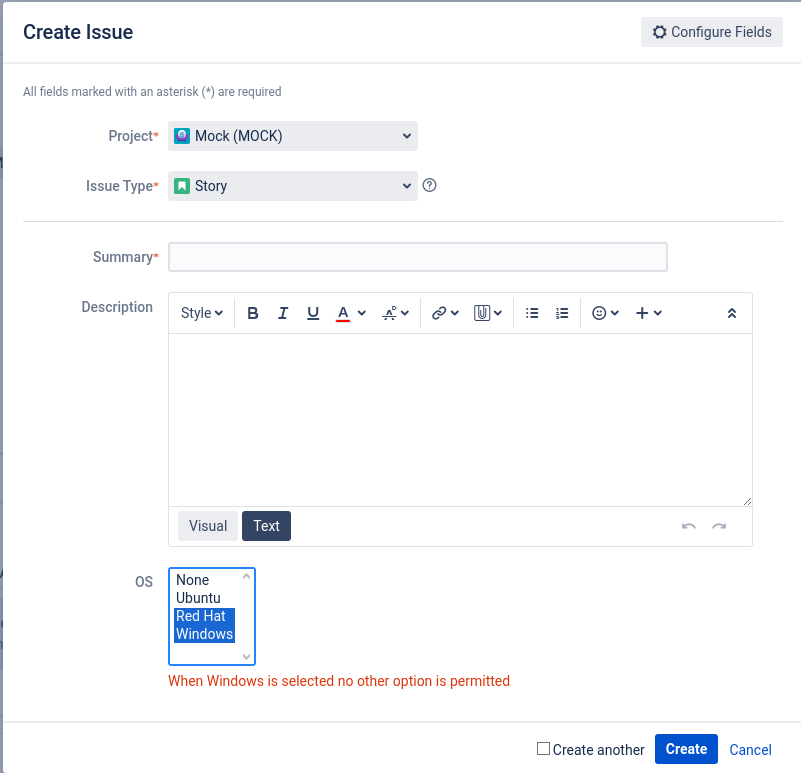Viewport: 801px width, 773px height.
Task: Open the emoji dropdown arrow
Action: [x=615, y=313]
